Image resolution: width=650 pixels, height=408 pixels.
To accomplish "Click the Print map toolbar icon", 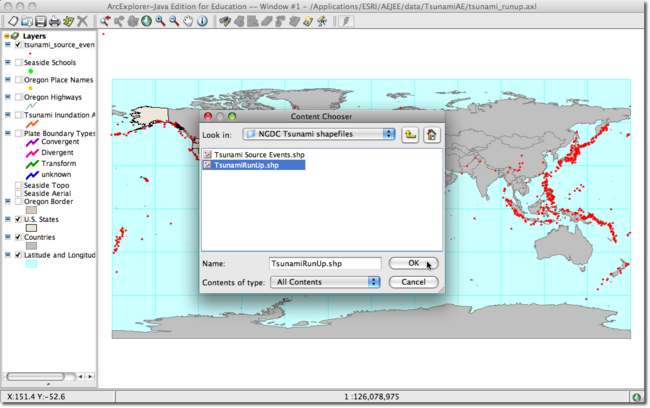I will (54, 21).
